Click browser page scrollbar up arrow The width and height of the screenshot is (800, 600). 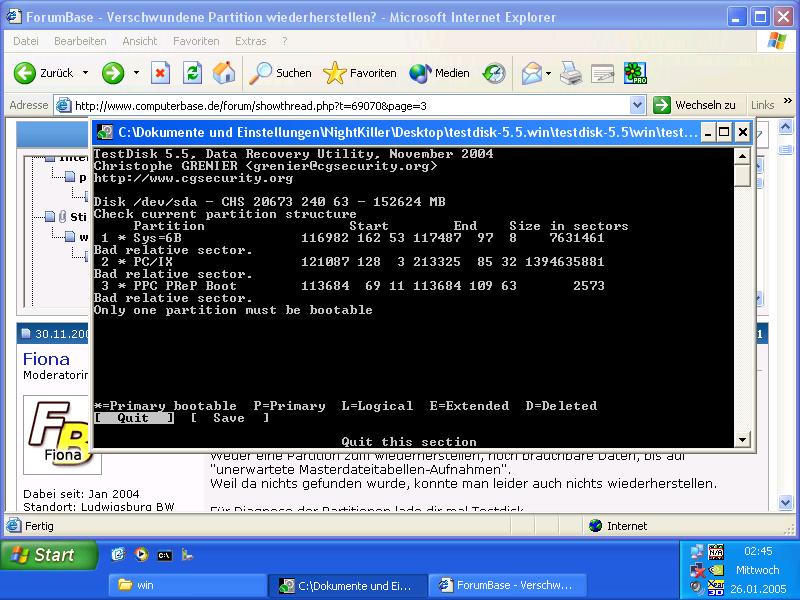pos(786,127)
